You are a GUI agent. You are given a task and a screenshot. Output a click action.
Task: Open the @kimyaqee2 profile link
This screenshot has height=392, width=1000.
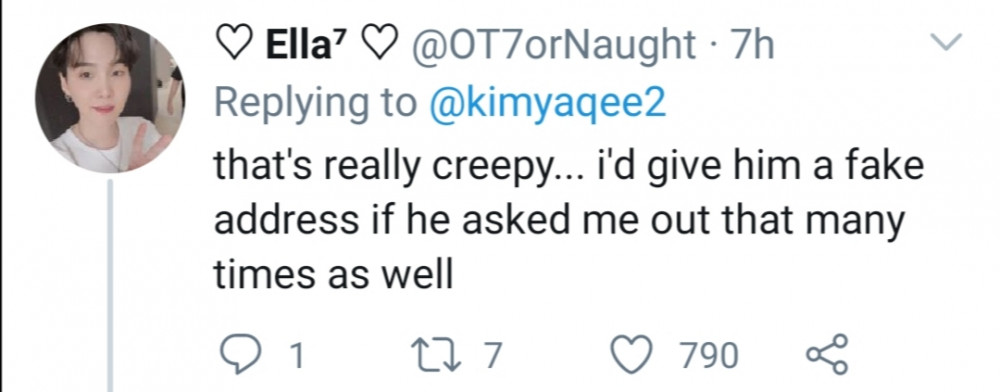548,104
